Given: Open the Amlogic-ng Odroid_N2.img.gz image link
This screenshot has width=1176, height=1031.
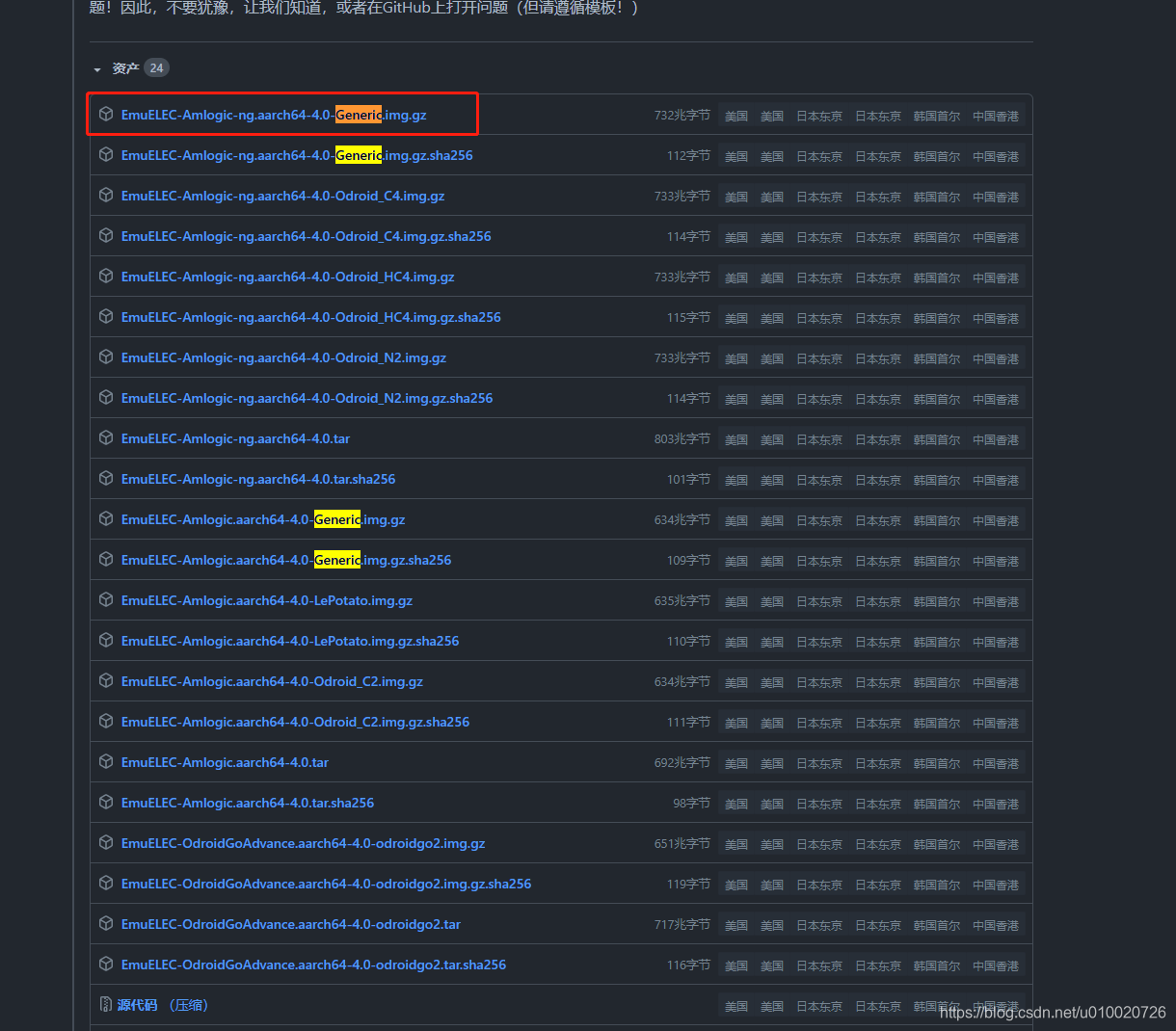Looking at the screenshot, I should [283, 357].
